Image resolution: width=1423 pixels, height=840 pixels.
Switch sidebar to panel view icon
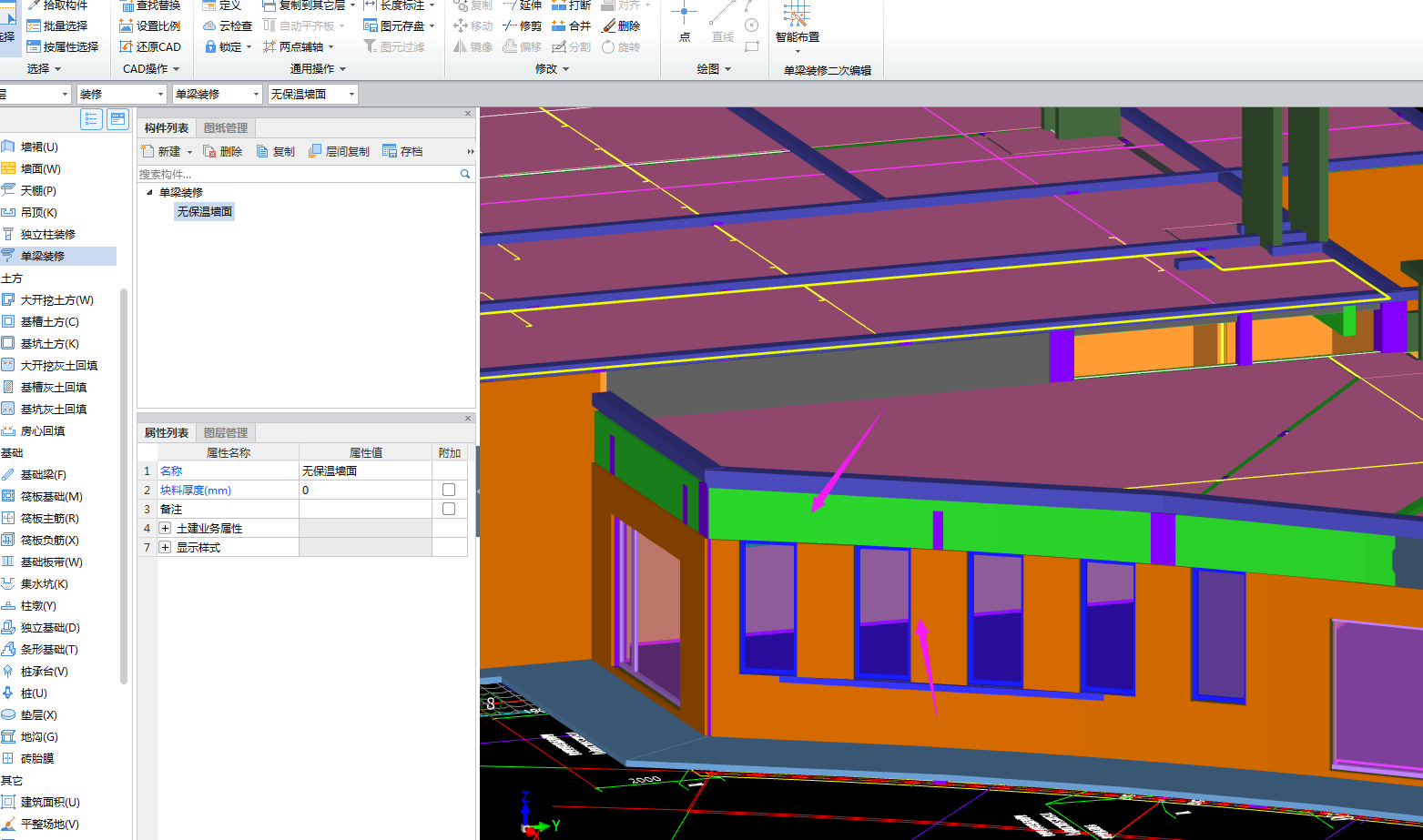(117, 119)
